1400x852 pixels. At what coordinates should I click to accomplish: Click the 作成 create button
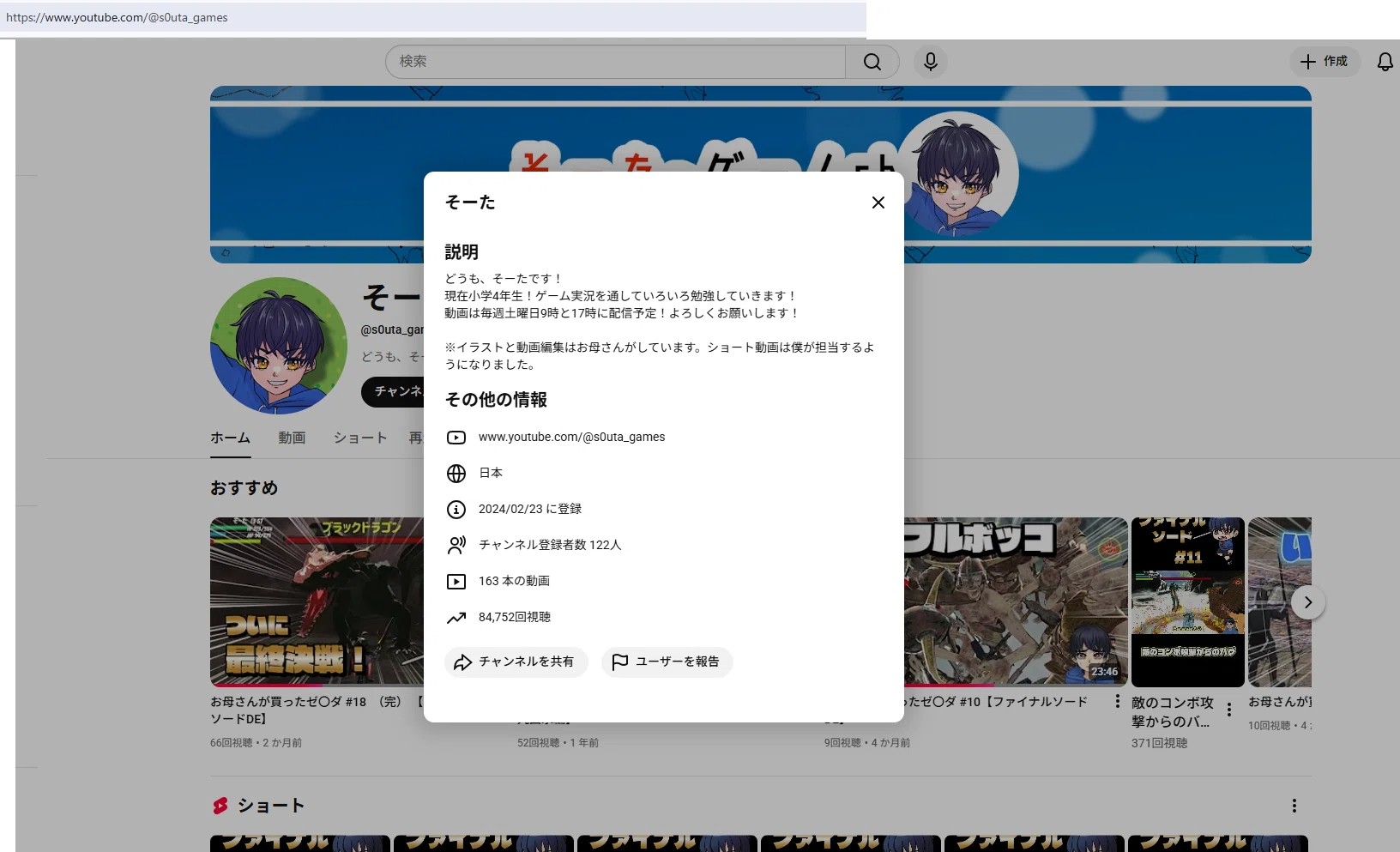pyautogui.click(x=1325, y=62)
